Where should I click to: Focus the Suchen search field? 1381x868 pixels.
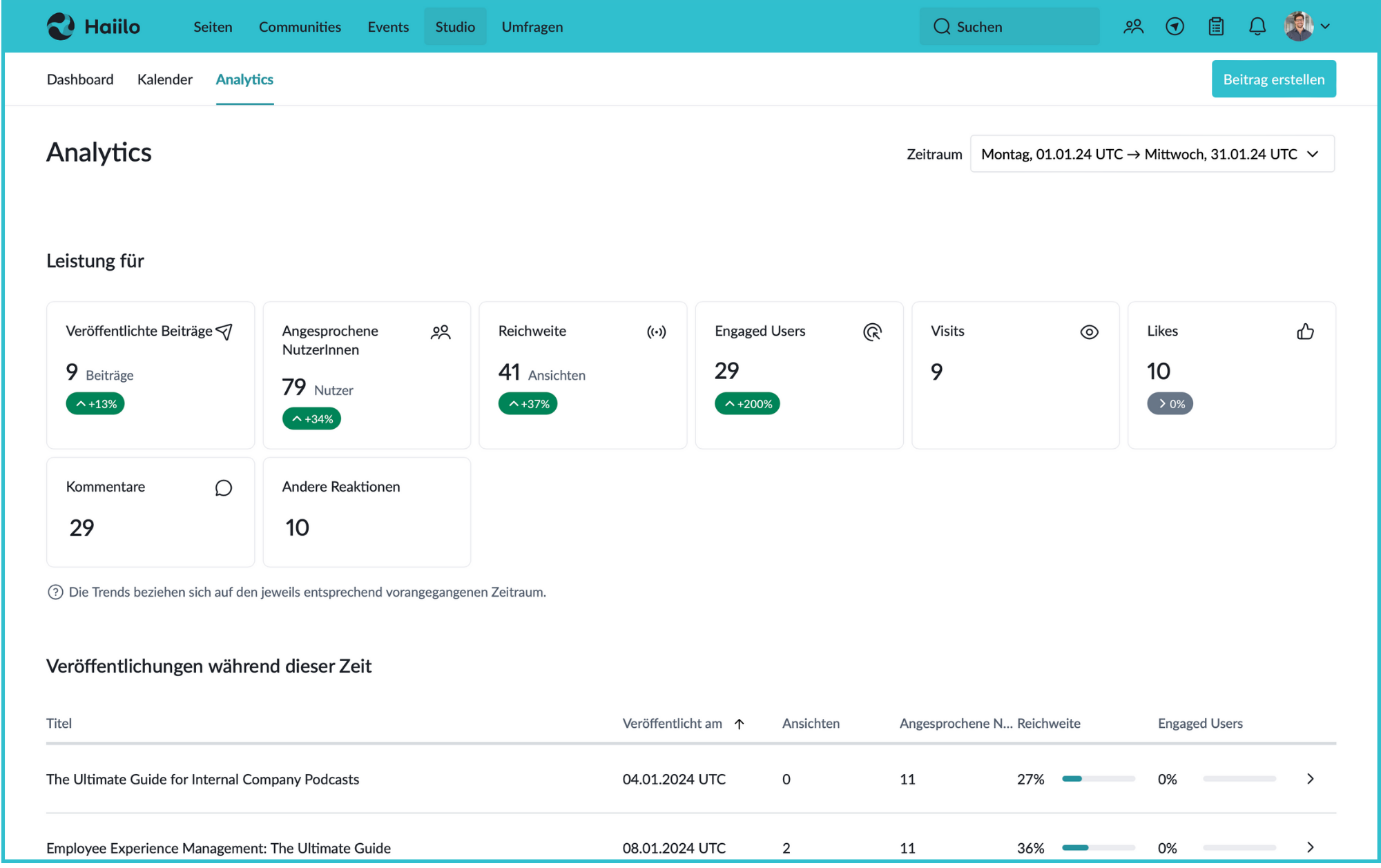(x=1009, y=26)
